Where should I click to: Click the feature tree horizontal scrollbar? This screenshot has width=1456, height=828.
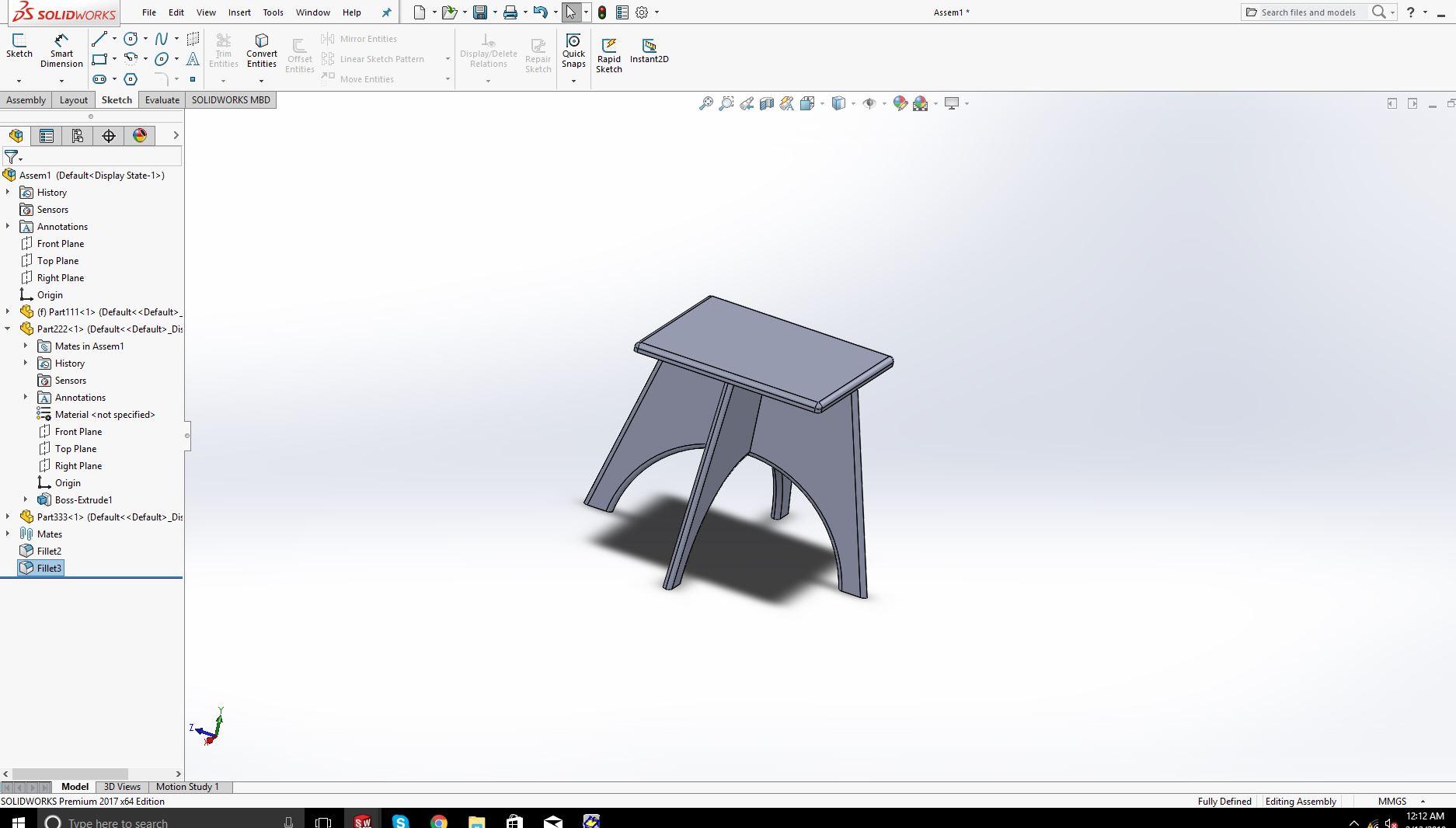coord(70,774)
